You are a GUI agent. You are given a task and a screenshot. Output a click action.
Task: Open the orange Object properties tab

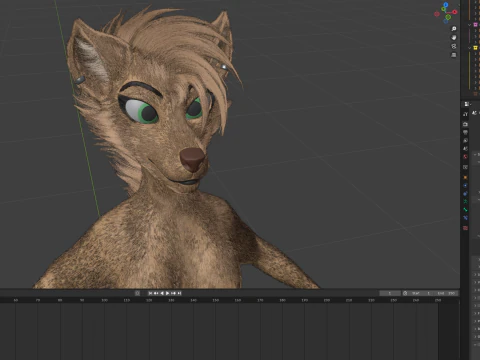[x=465, y=177]
